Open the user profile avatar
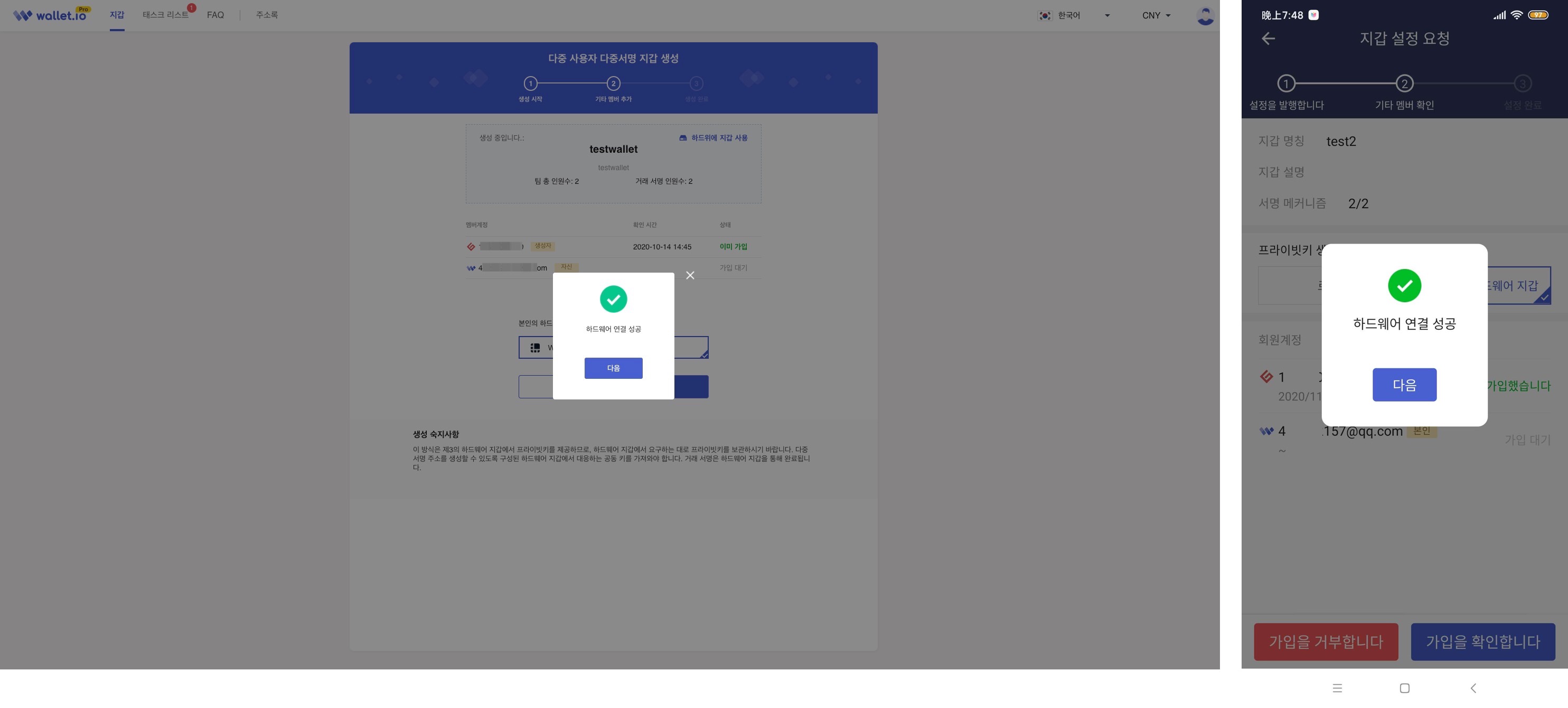Screen dimensions: 1568x708 click(1205, 15)
